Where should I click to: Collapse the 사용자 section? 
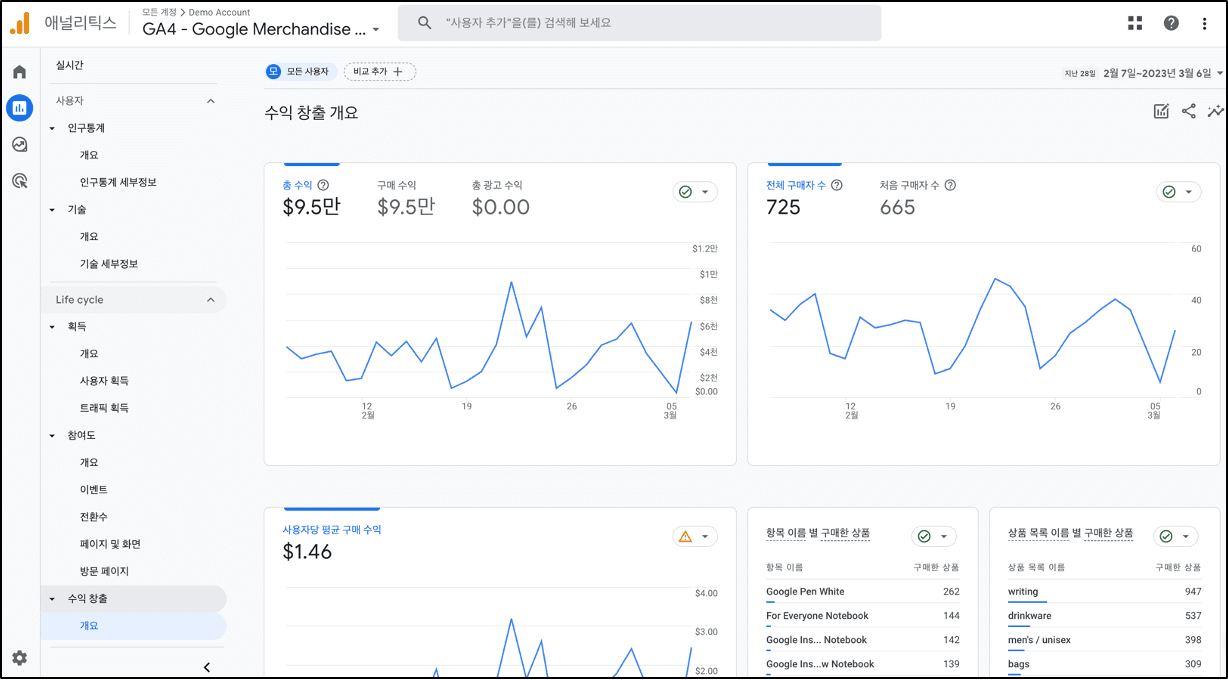coord(210,101)
